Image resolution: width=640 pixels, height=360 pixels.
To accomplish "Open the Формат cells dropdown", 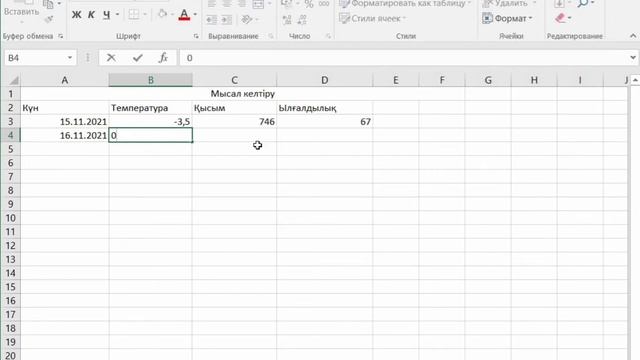I will (x=507, y=18).
